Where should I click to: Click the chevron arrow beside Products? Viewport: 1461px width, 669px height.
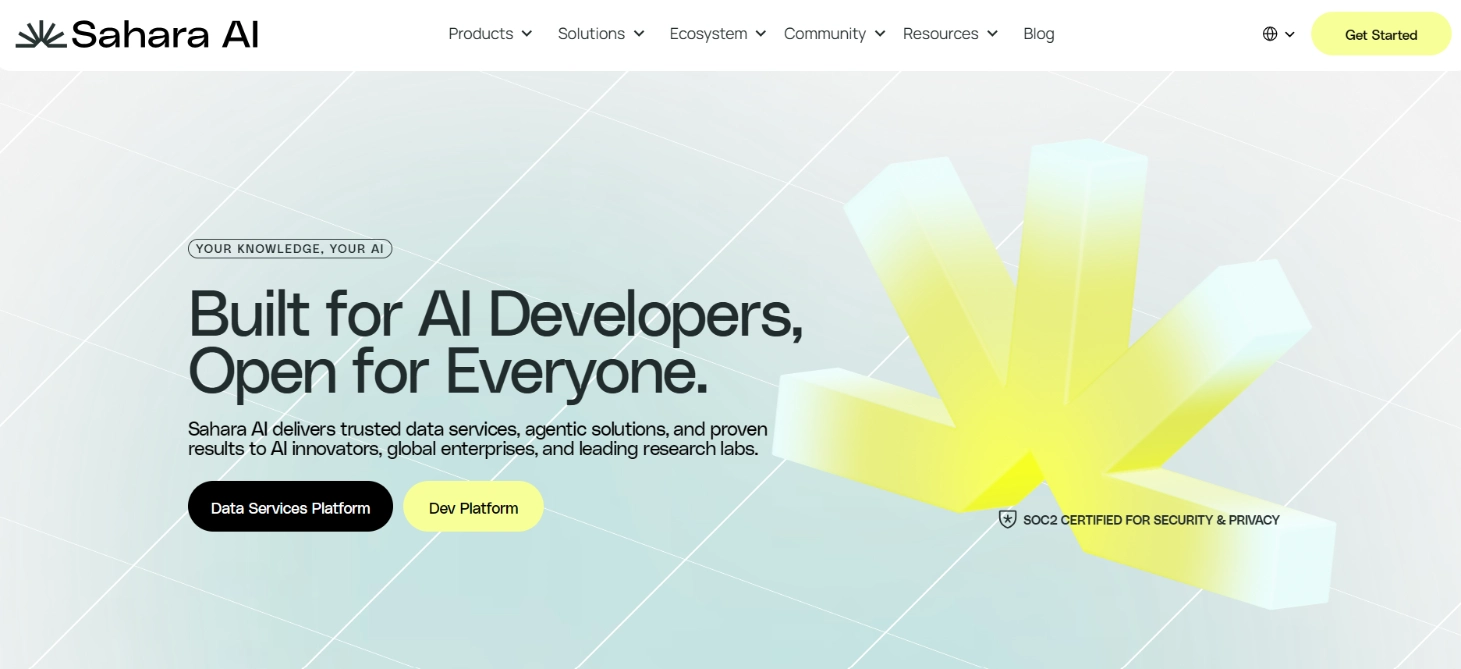(527, 34)
